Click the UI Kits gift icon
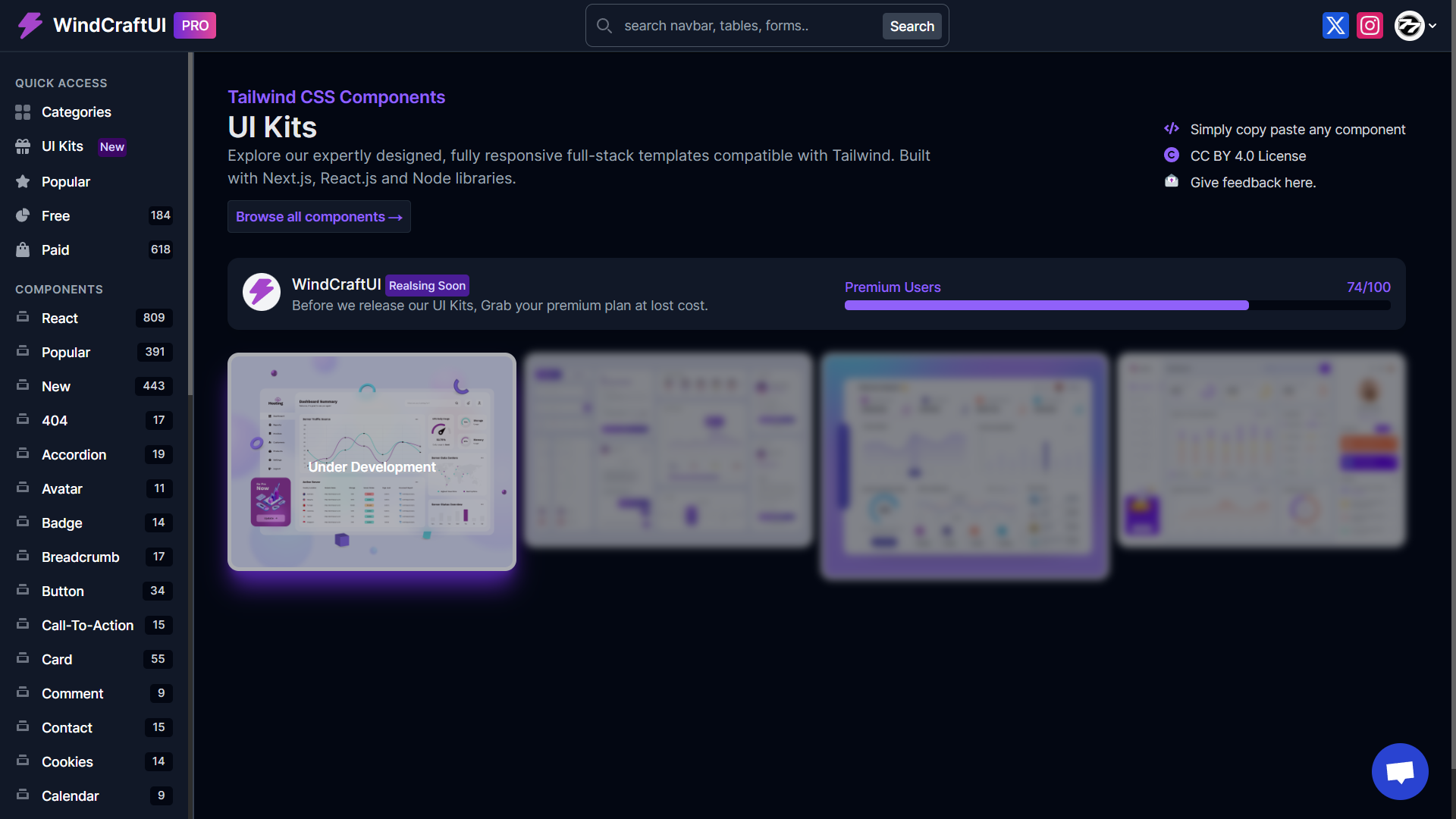The width and height of the screenshot is (1456, 819). pyautogui.click(x=23, y=146)
